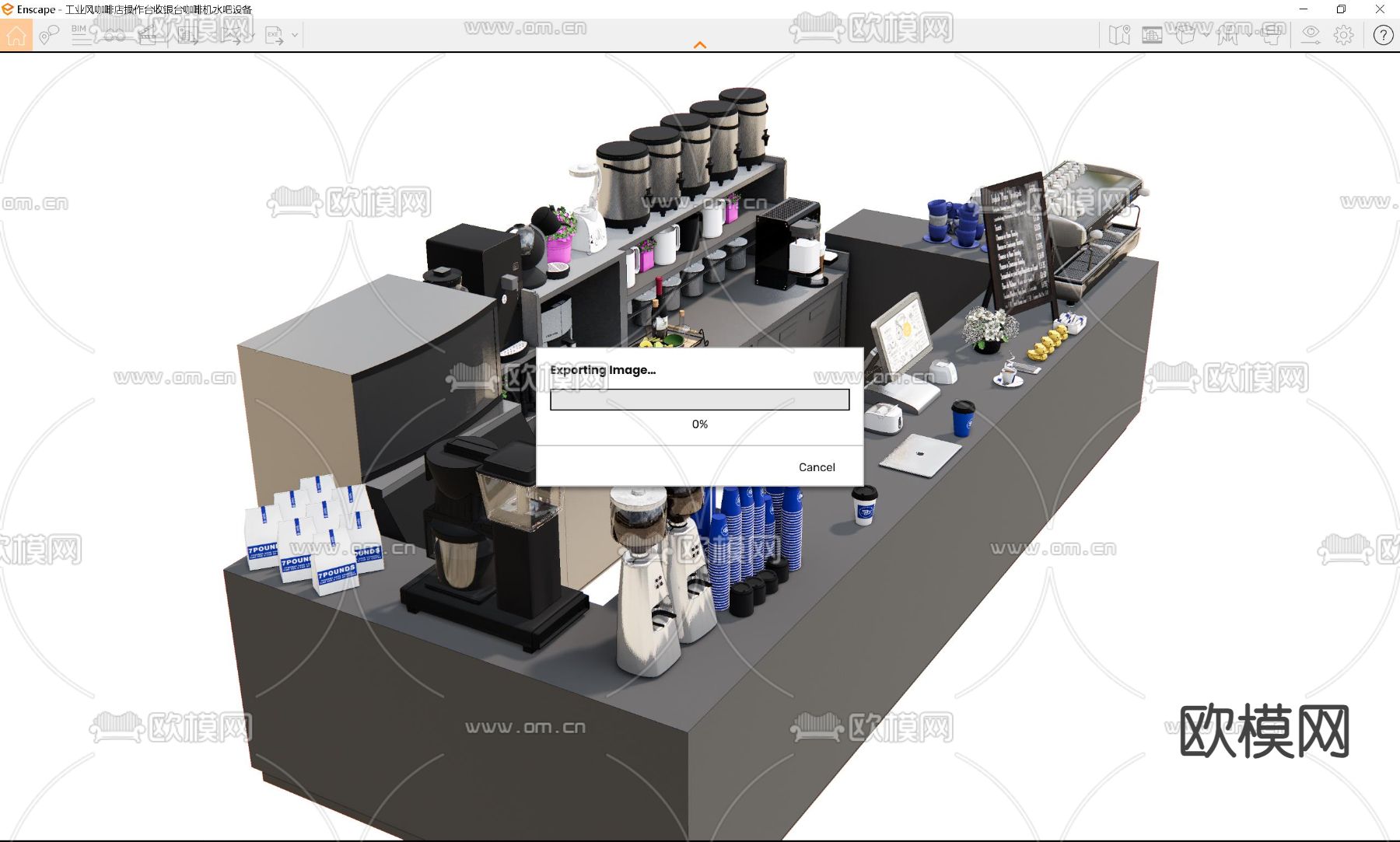Click the "0%" progress value
Viewport: 1400px width, 842px height.
(700, 424)
